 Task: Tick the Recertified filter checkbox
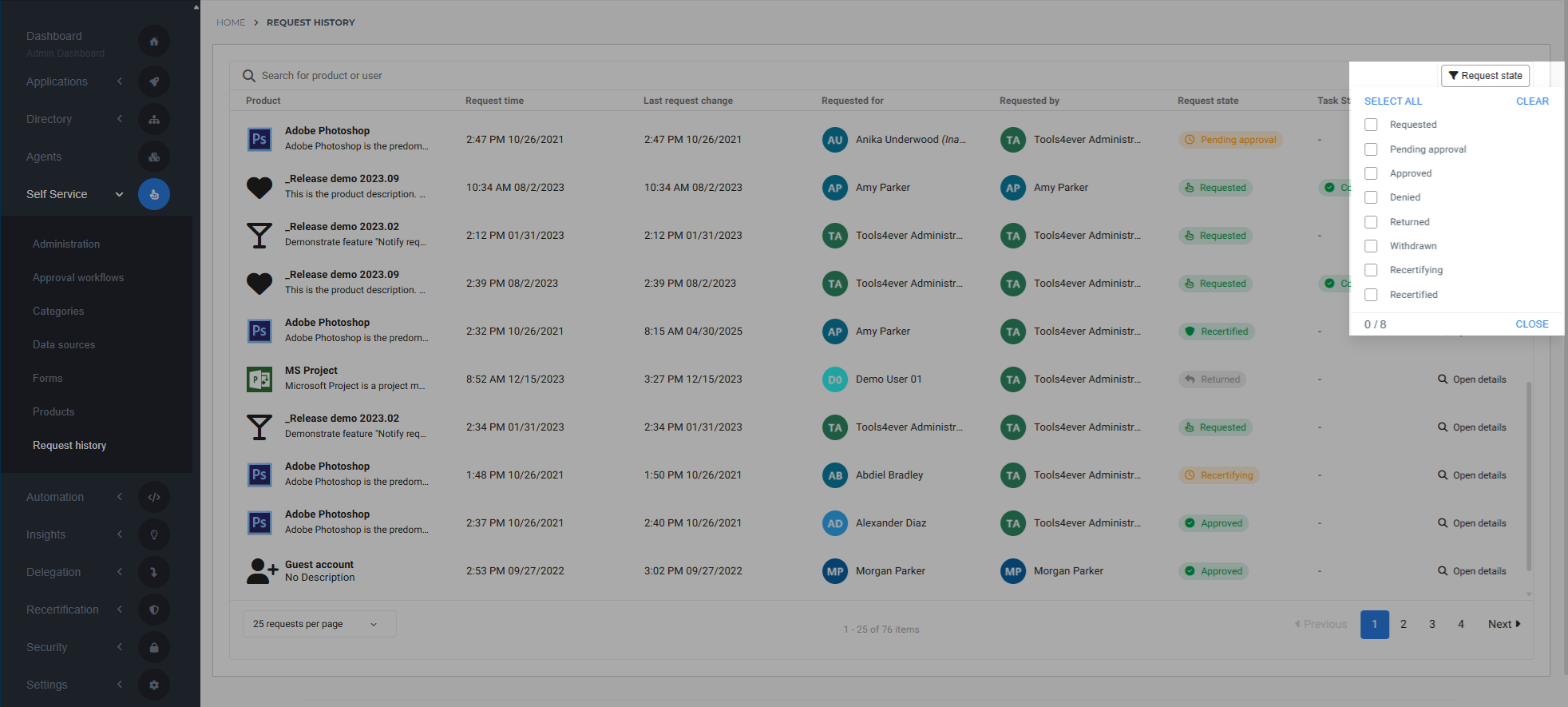[1371, 295]
